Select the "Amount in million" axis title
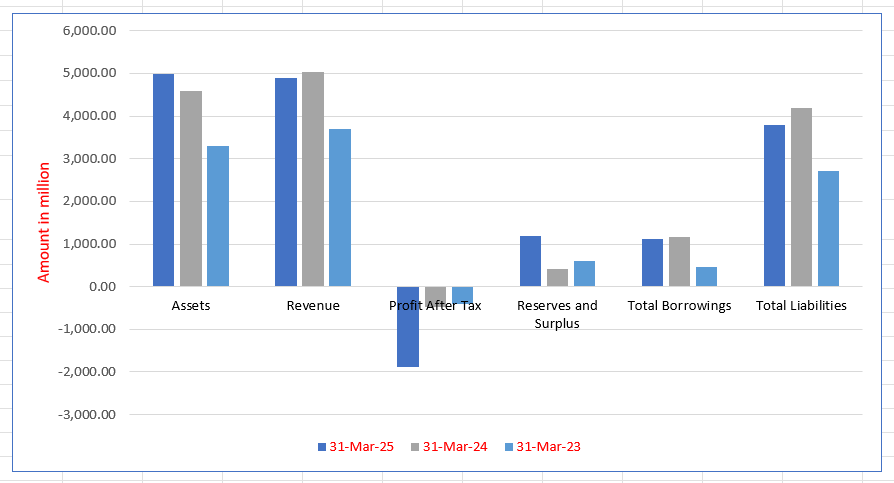This screenshot has height=483, width=894. 44,221
